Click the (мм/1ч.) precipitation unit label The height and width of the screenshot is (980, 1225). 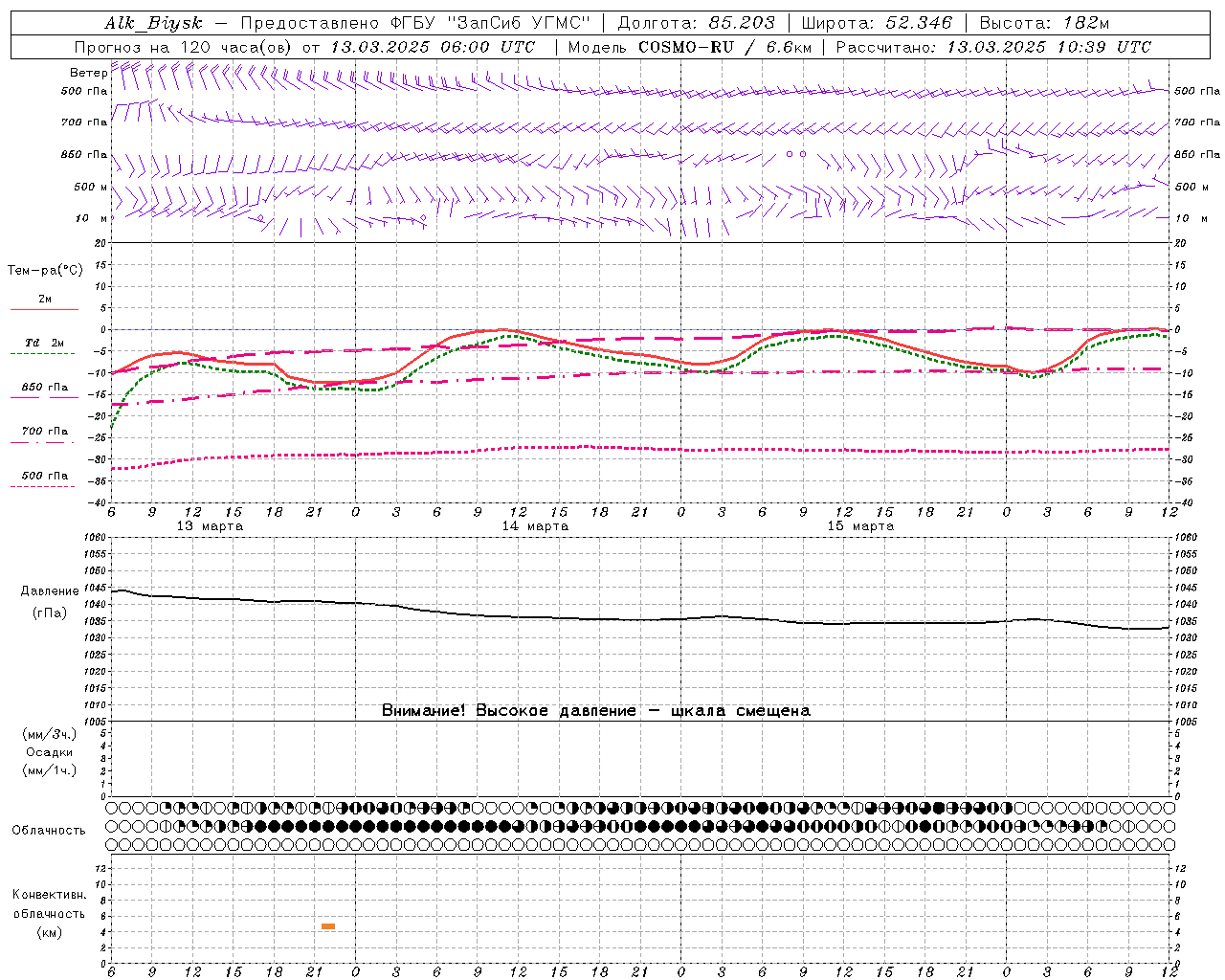(50, 770)
